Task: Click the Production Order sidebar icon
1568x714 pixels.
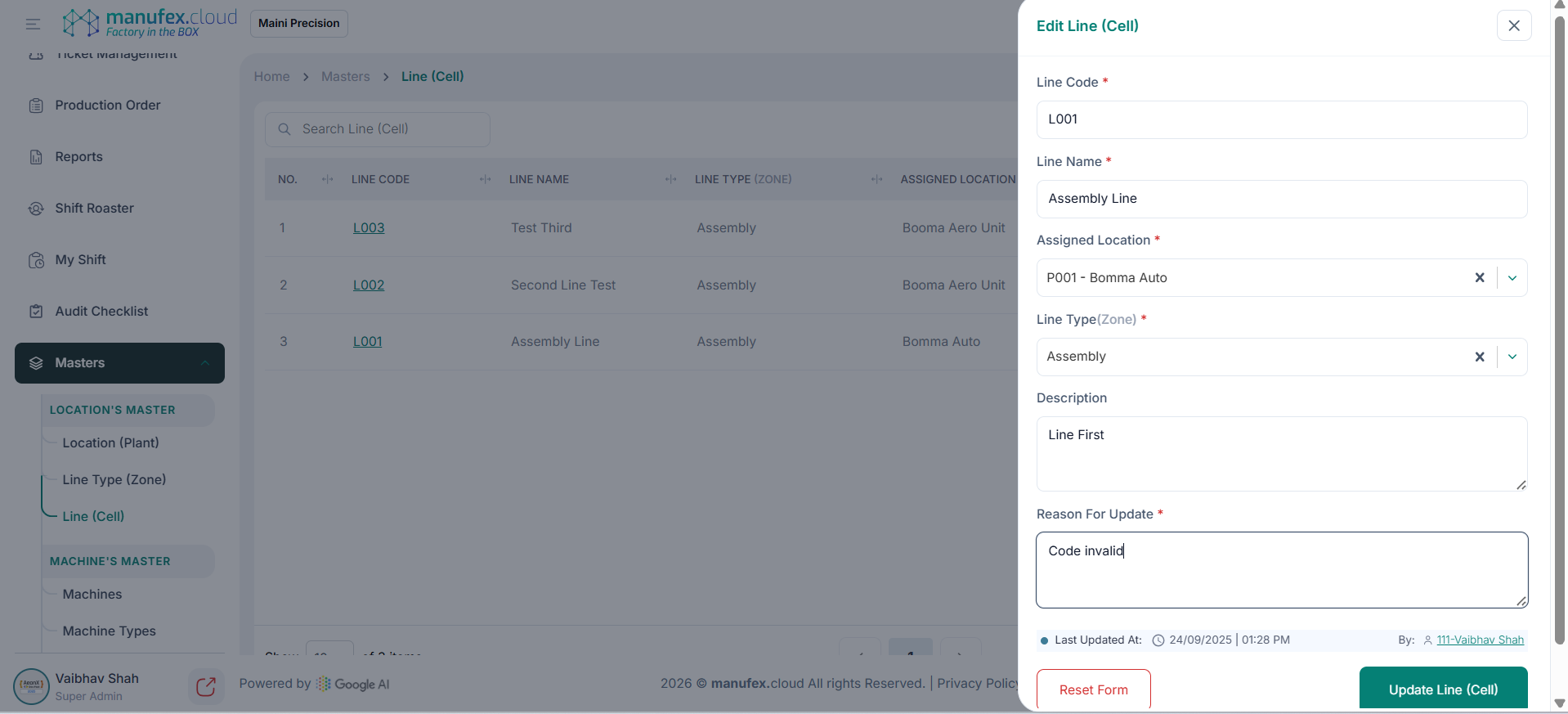Action: tap(36, 106)
